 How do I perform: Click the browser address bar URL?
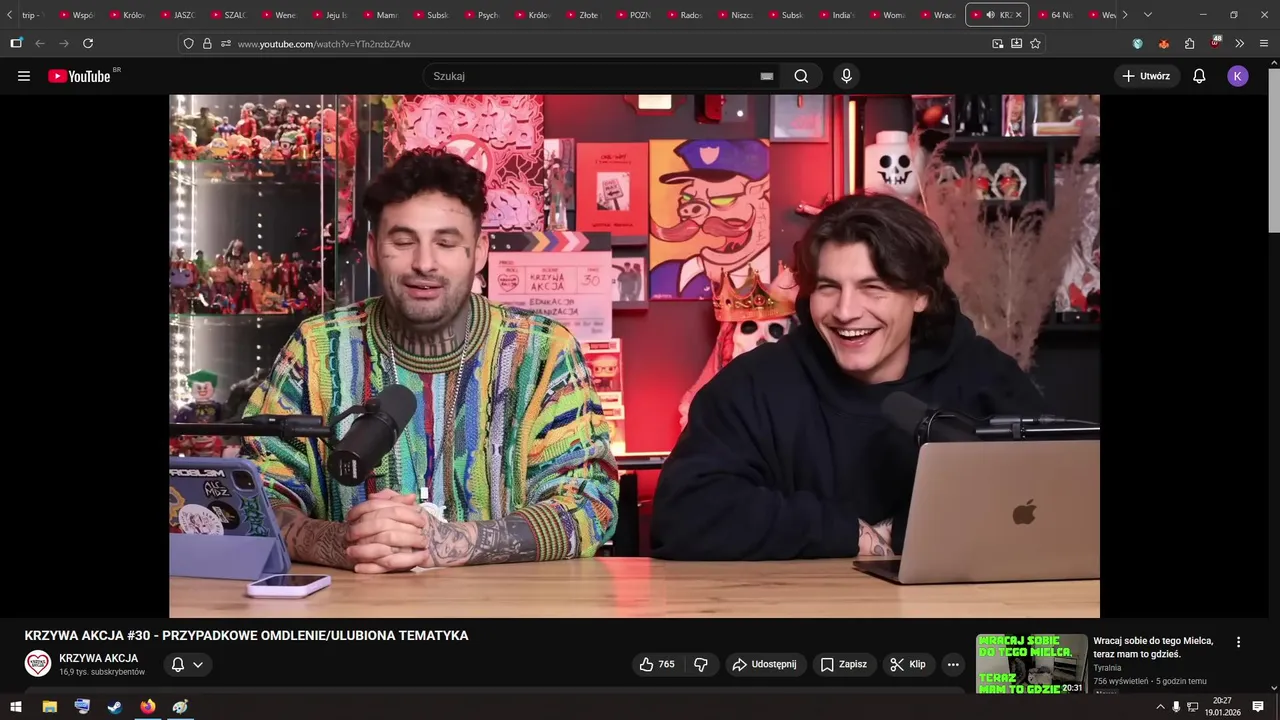[324, 44]
